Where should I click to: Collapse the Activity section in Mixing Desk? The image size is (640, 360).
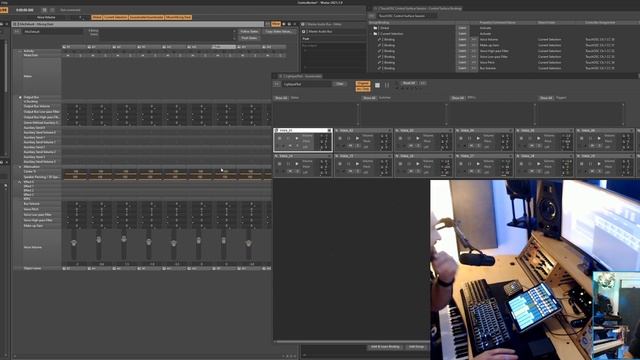[20, 51]
